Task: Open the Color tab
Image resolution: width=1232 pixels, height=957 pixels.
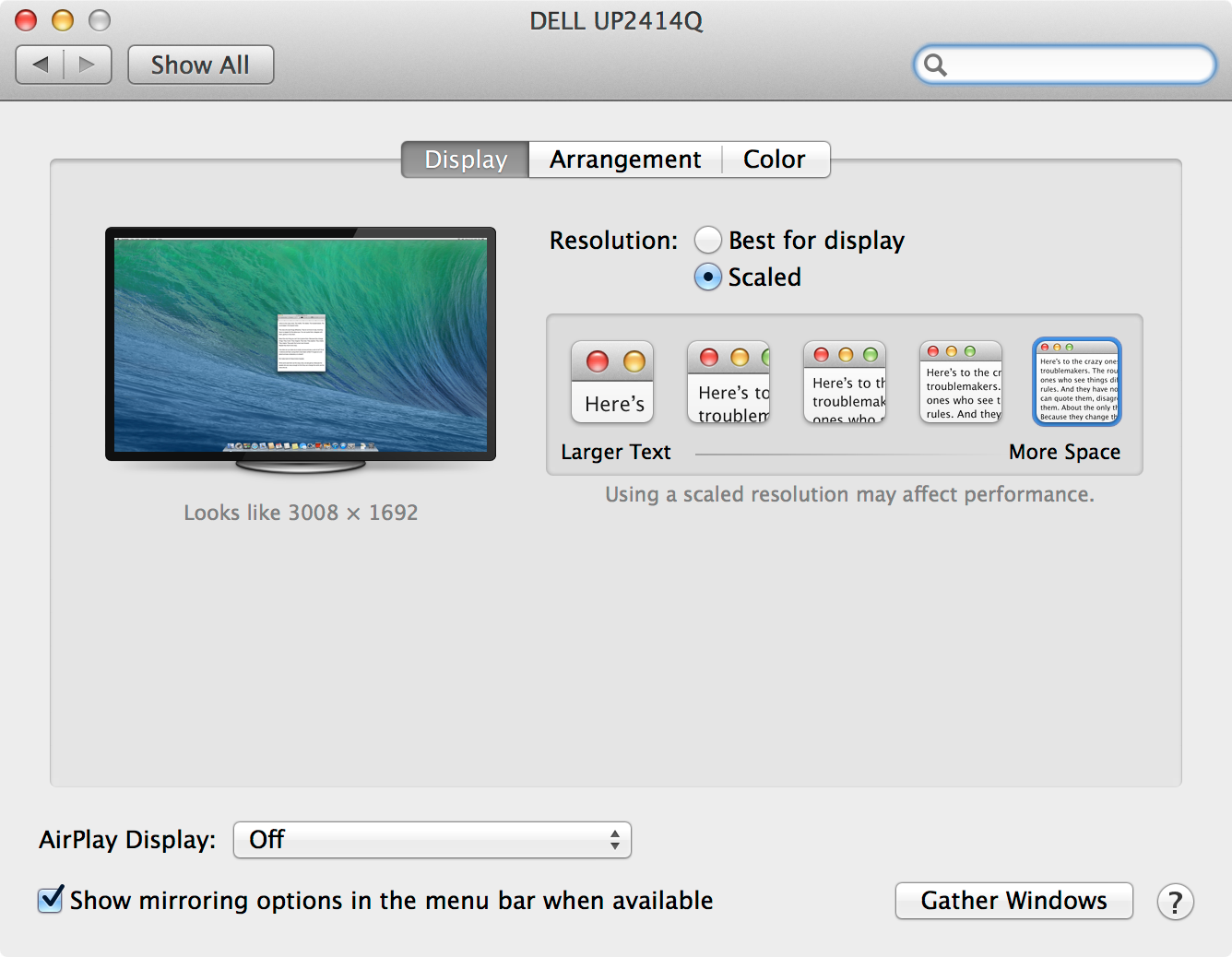Action: [776, 159]
